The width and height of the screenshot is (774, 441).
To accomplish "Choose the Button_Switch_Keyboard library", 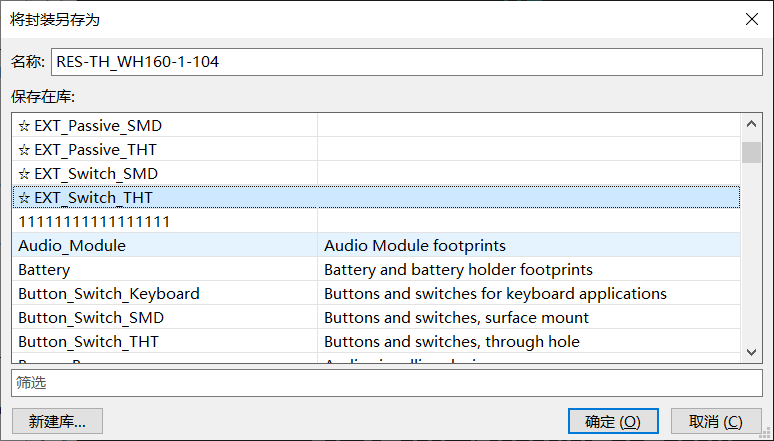I will tap(108, 294).
